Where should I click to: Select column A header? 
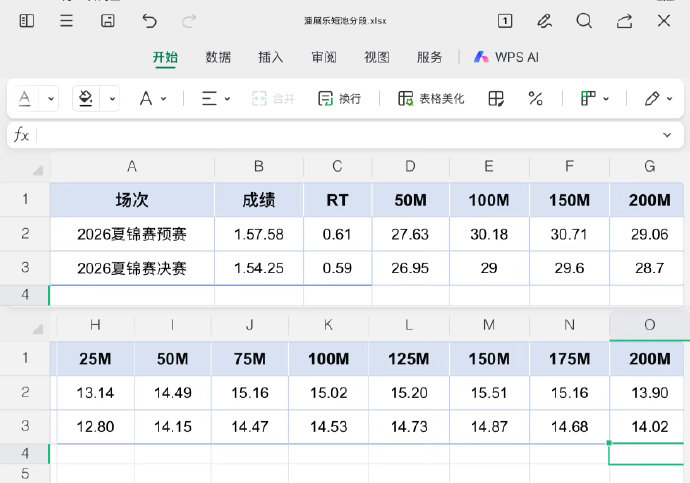(x=132, y=166)
